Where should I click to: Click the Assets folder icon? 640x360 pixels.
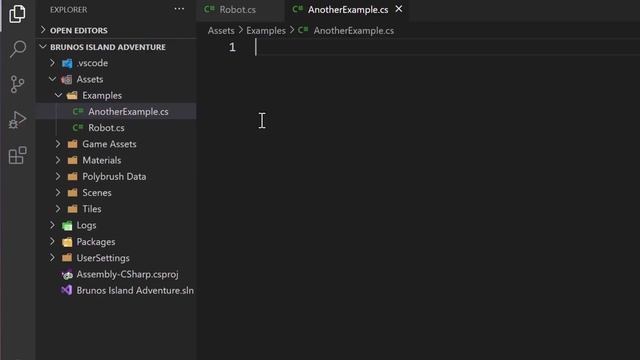click(67, 80)
